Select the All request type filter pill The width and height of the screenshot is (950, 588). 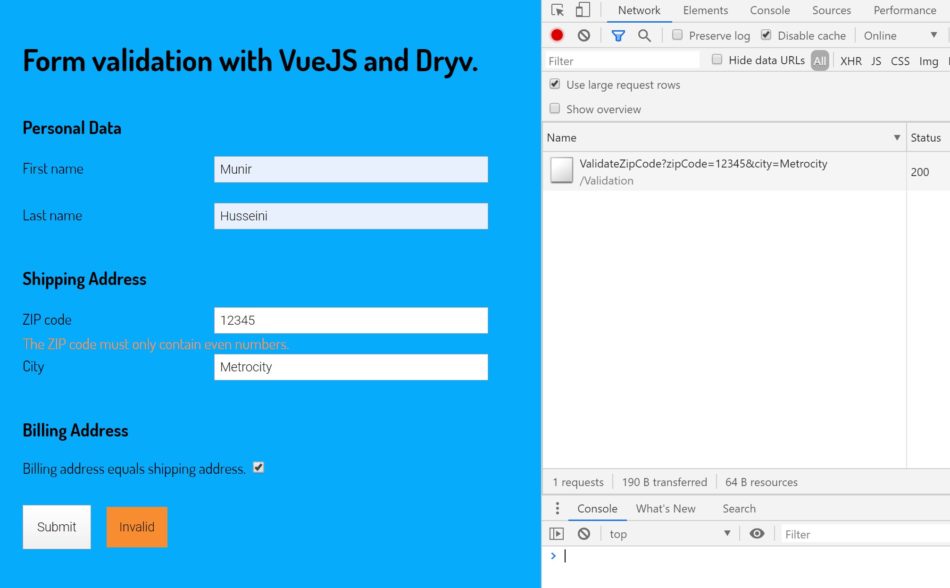(x=820, y=60)
